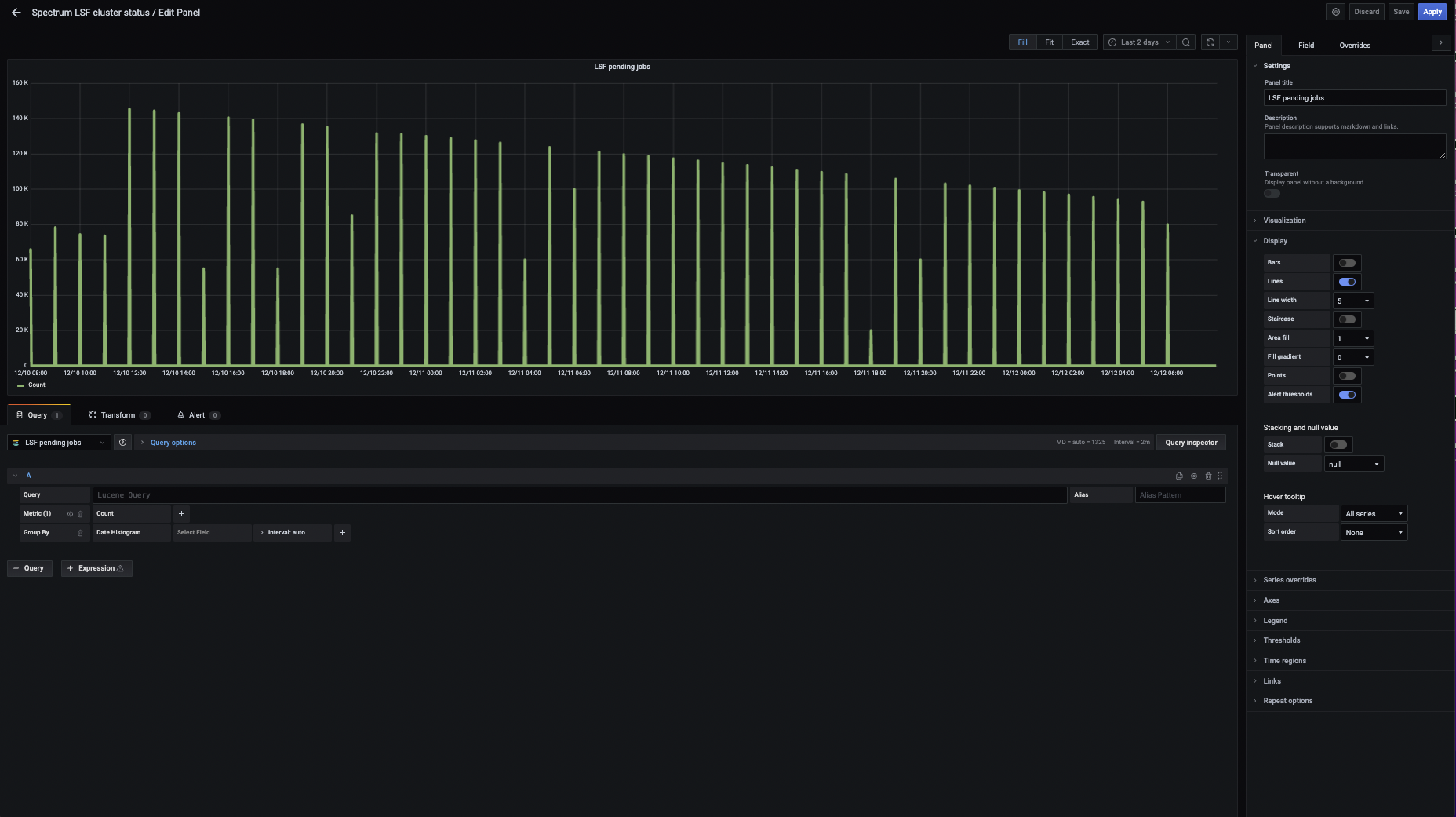Enable the Staircase switch

pyautogui.click(x=1347, y=319)
